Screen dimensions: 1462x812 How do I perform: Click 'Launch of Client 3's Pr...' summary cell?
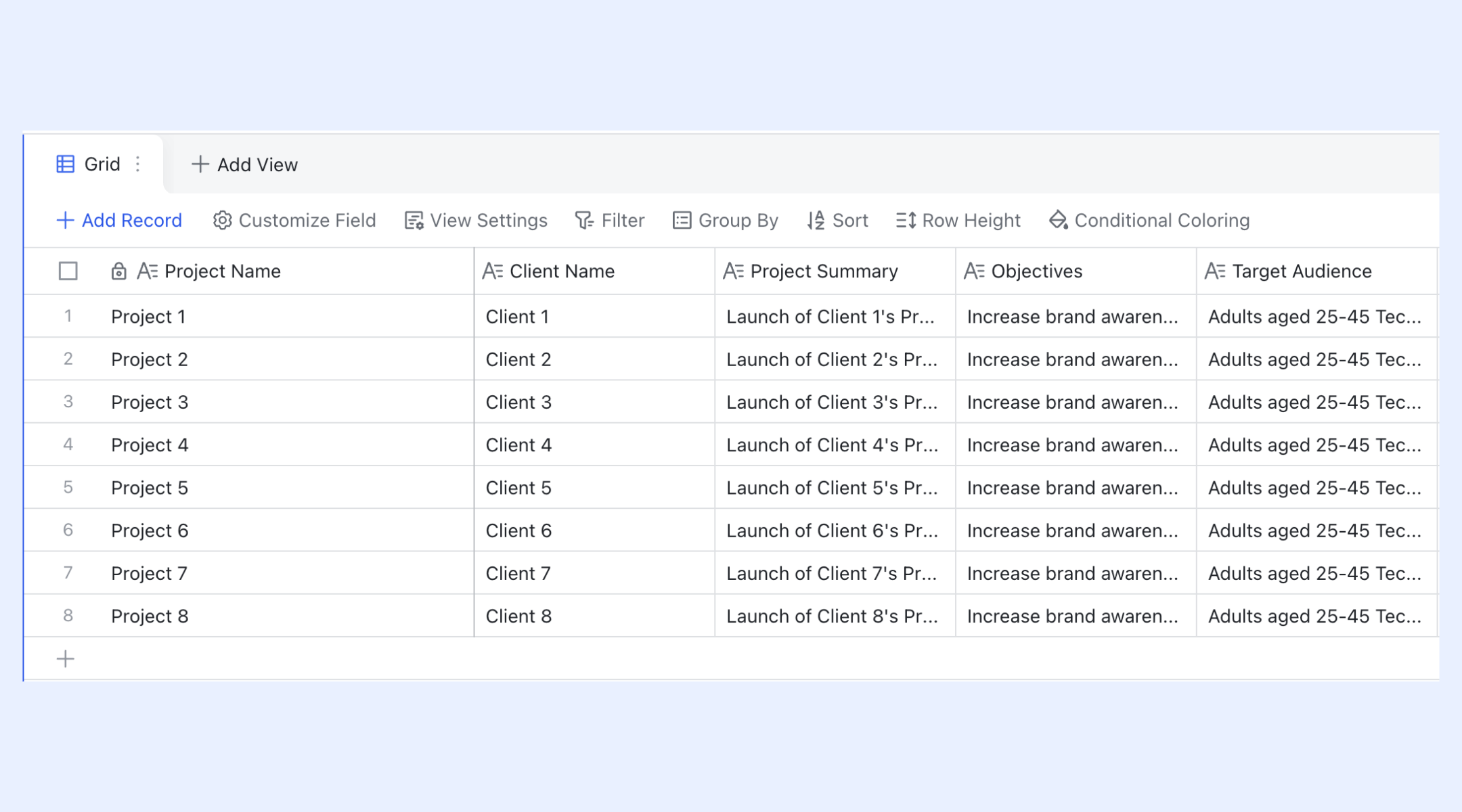[x=836, y=402]
